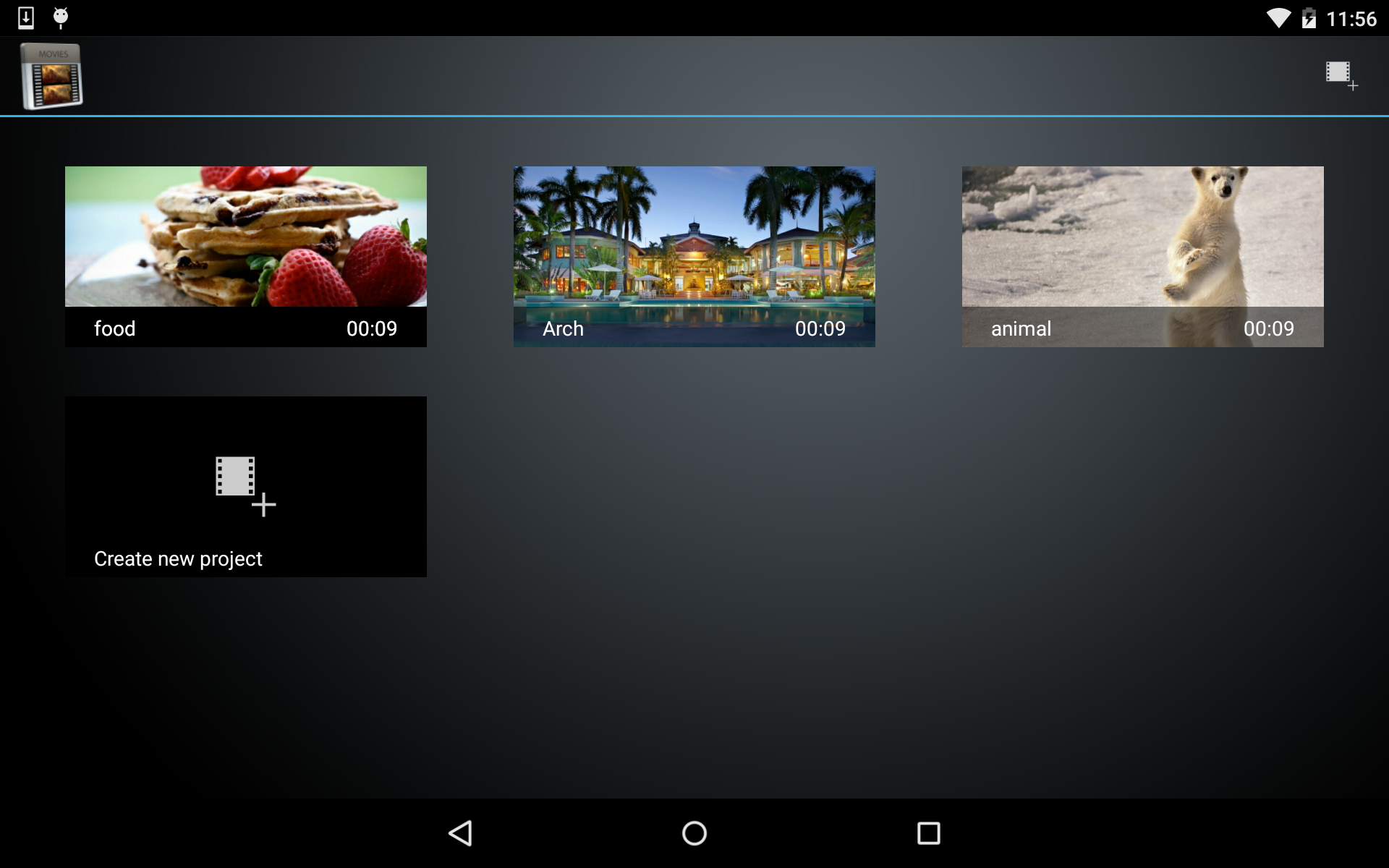Select the "animal" project title text
This screenshot has width=1389, height=868.
pyautogui.click(x=1021, y=328)
